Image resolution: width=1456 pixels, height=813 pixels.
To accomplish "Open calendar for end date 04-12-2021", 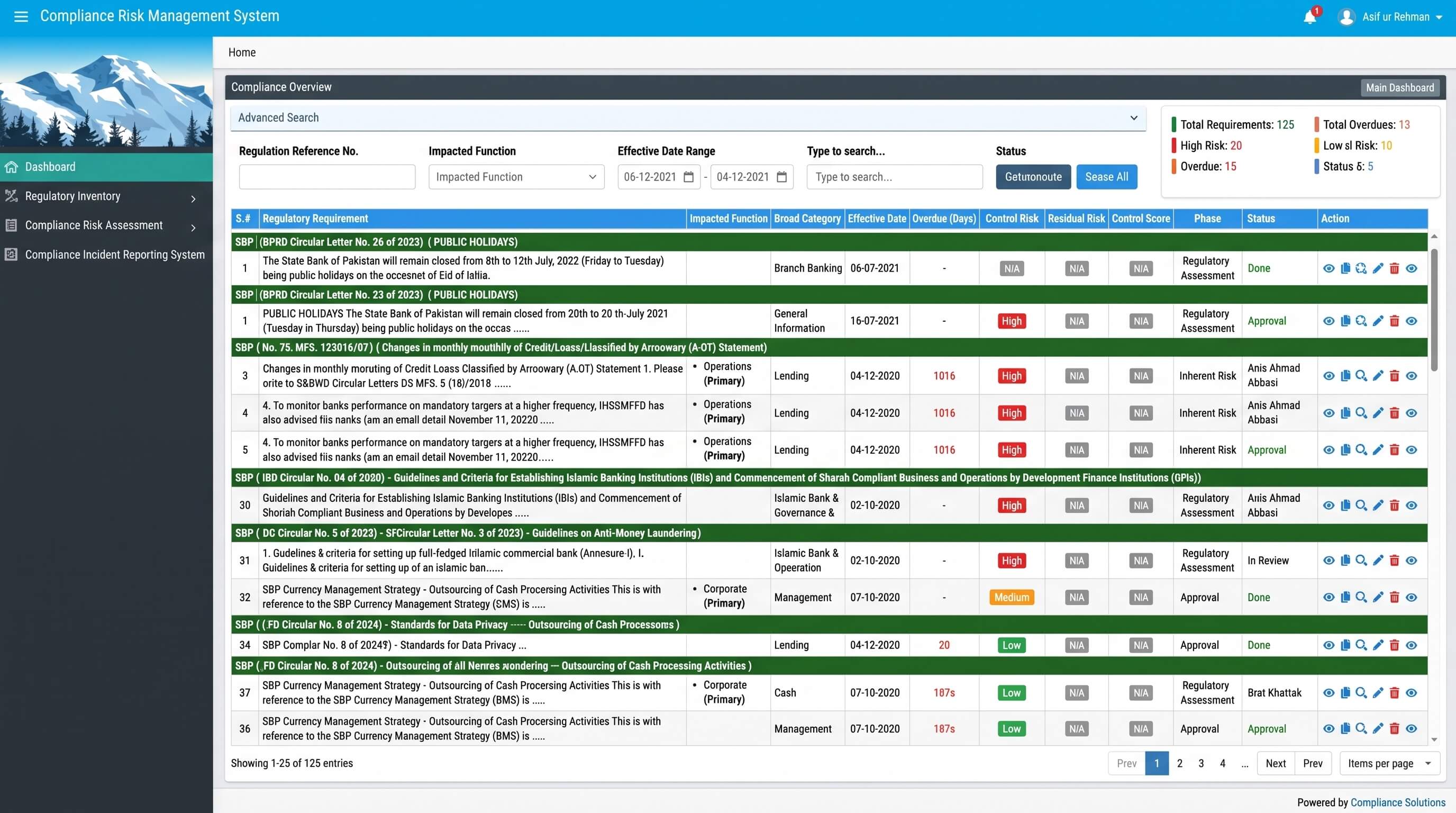I will coord(781,177).
